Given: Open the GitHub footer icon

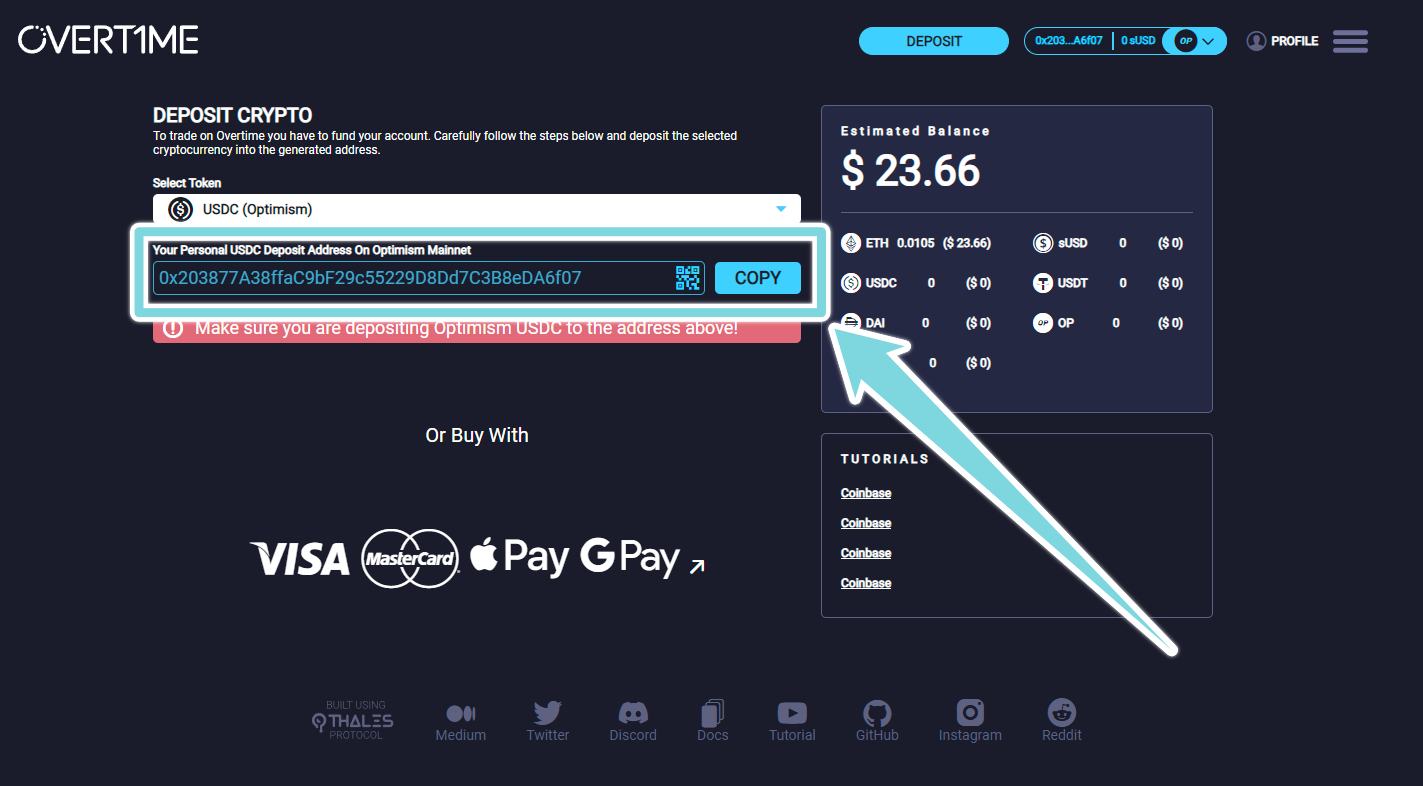Looking at the screenshot, I should coord(877,713).
